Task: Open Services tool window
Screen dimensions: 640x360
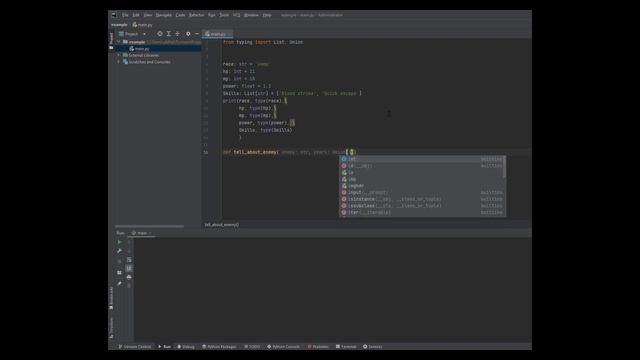Action: [373, 347]
